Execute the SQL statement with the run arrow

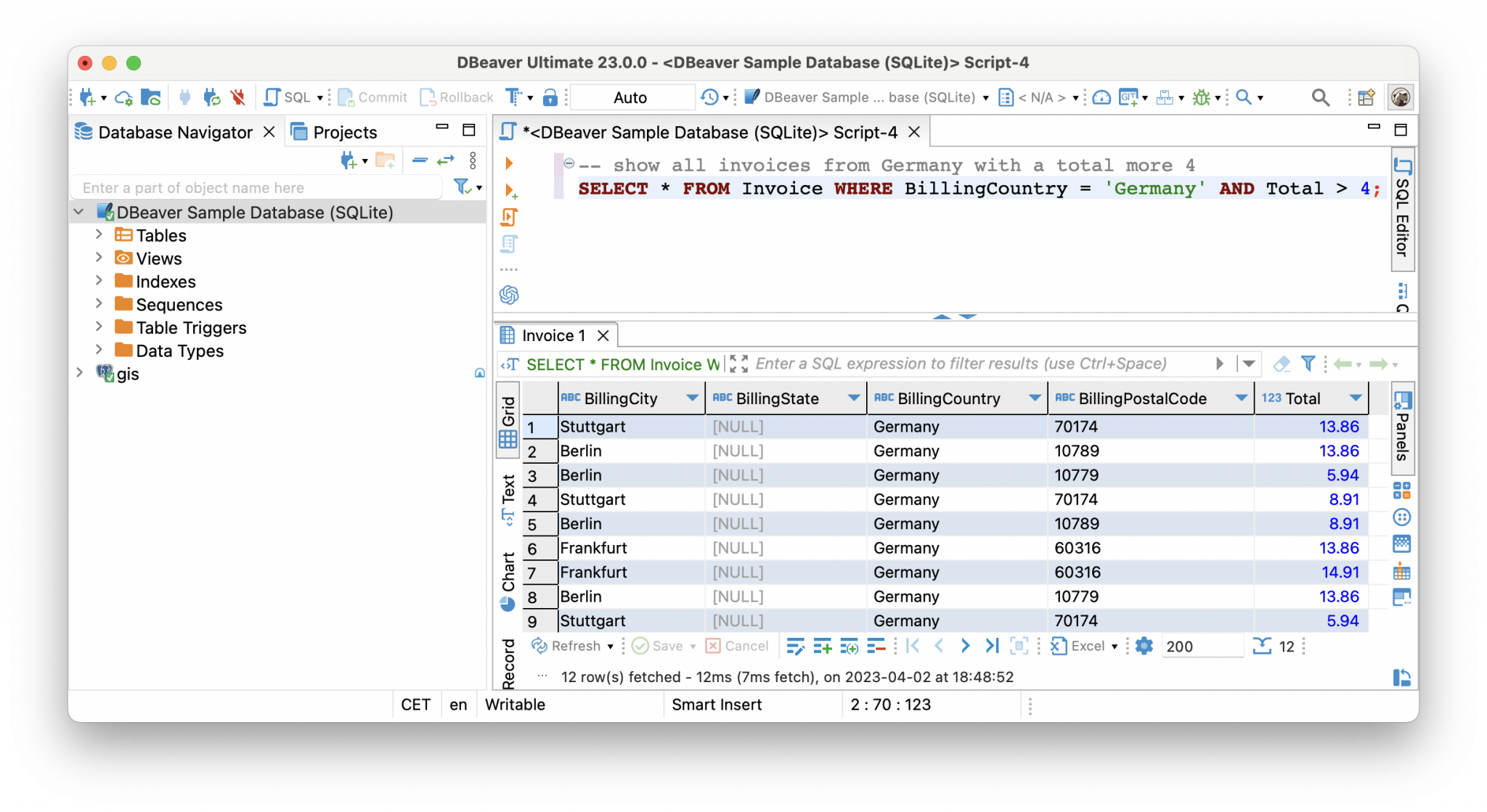tap(508, 164)
